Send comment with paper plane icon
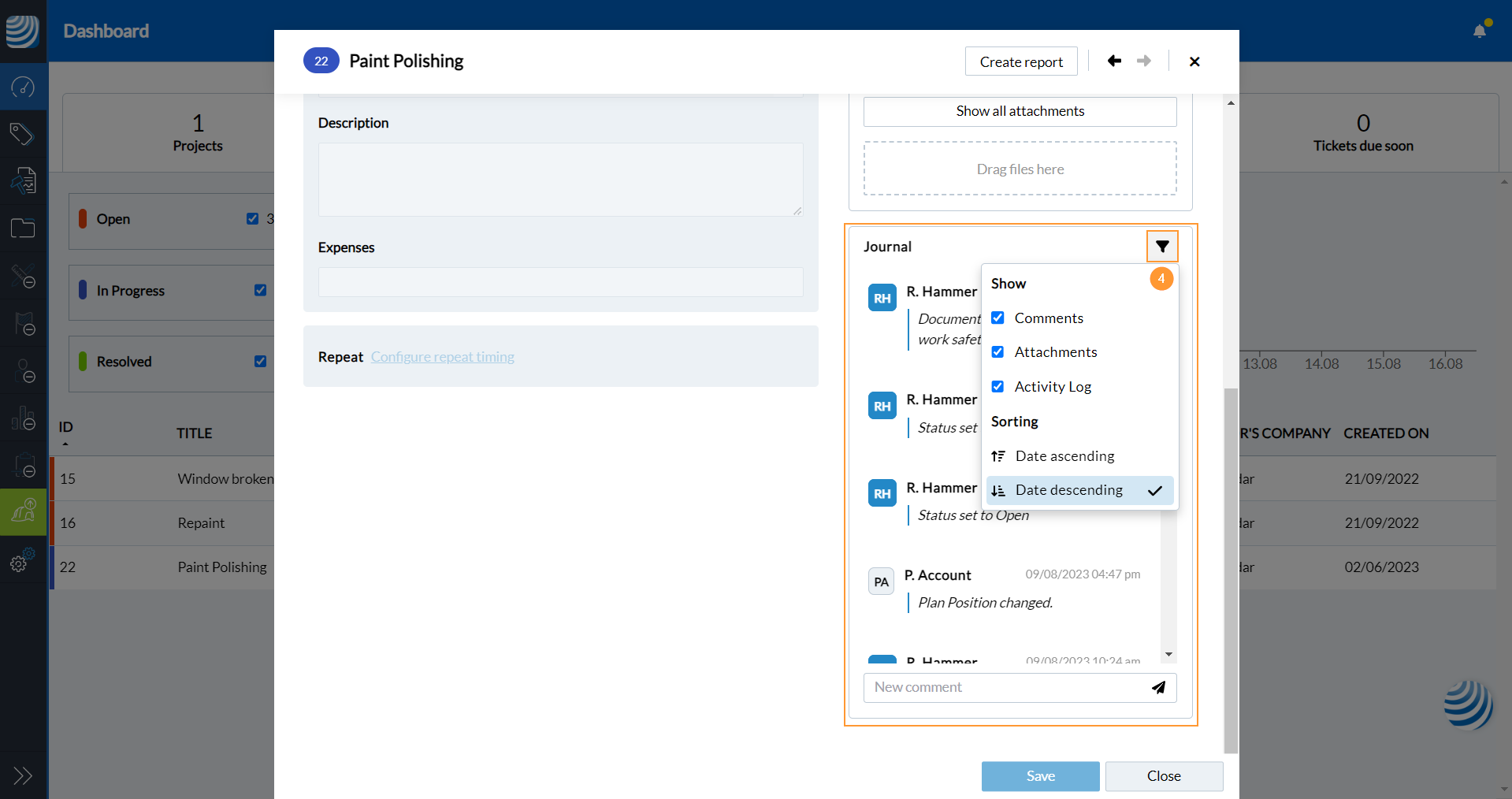This screenshot has width=1512, height=799. click(x=1158, y=687)
